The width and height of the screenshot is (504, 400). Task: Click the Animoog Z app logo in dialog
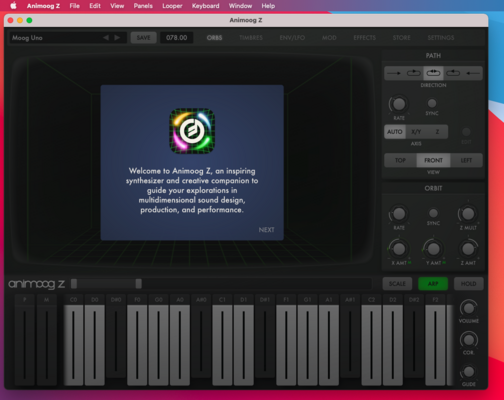click(x=192, y=131)
